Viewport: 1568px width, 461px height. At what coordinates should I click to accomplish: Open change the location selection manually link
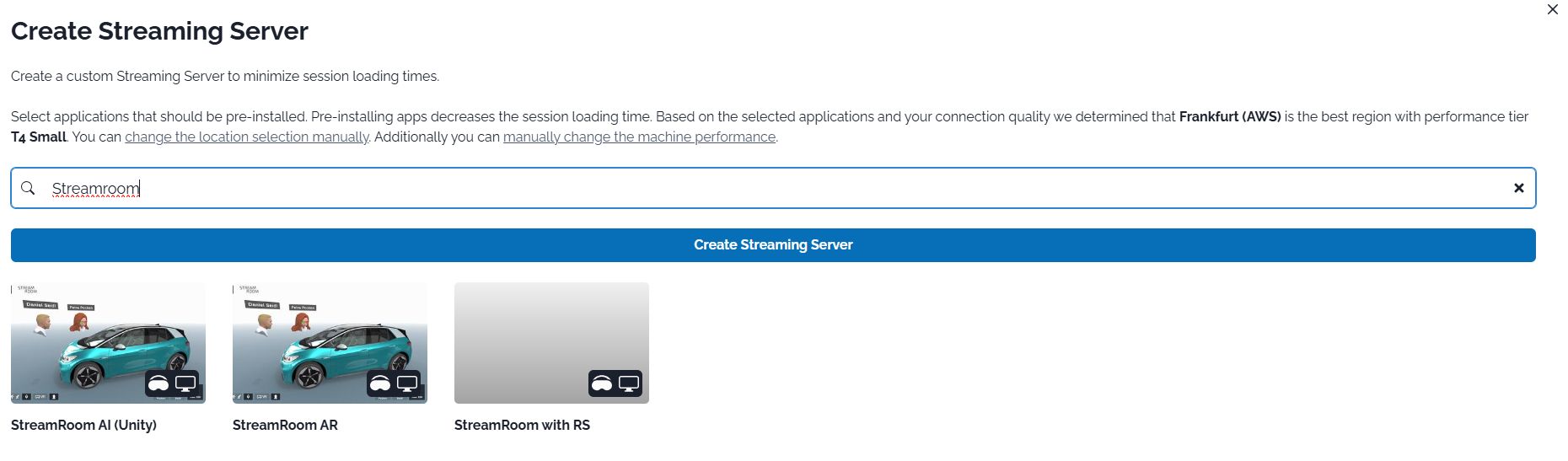tap(247, 137)
